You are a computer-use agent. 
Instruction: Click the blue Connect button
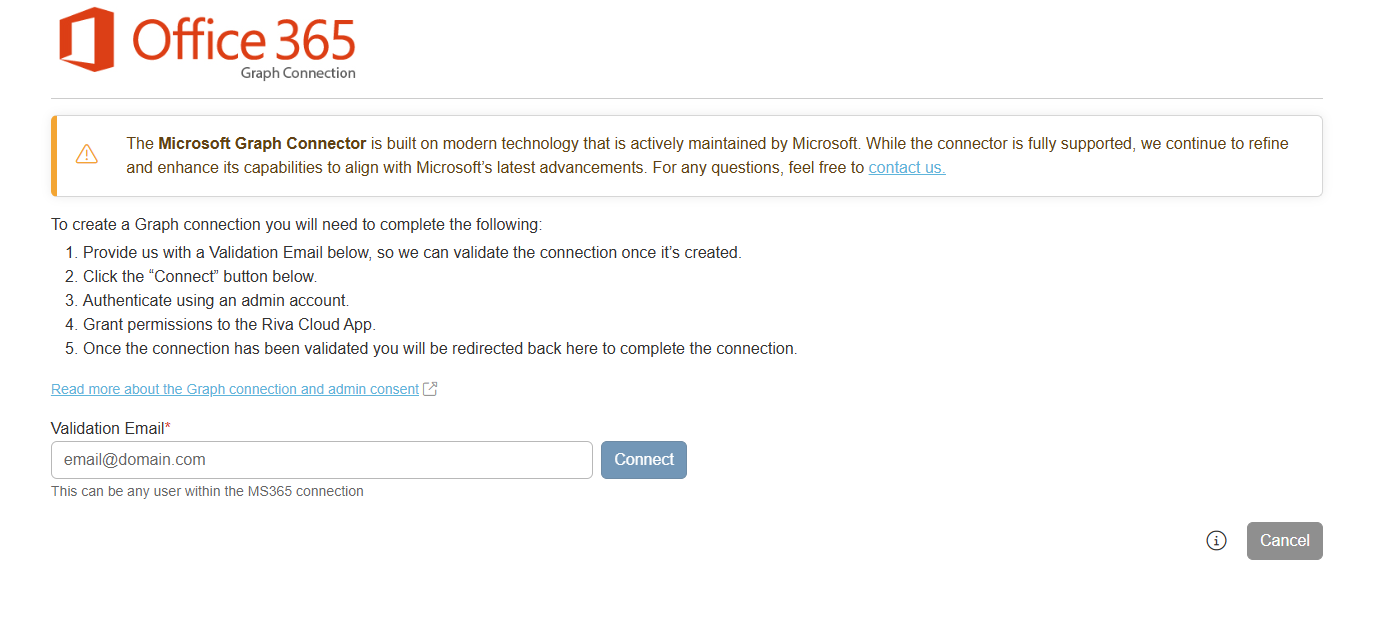click(644, 460)
